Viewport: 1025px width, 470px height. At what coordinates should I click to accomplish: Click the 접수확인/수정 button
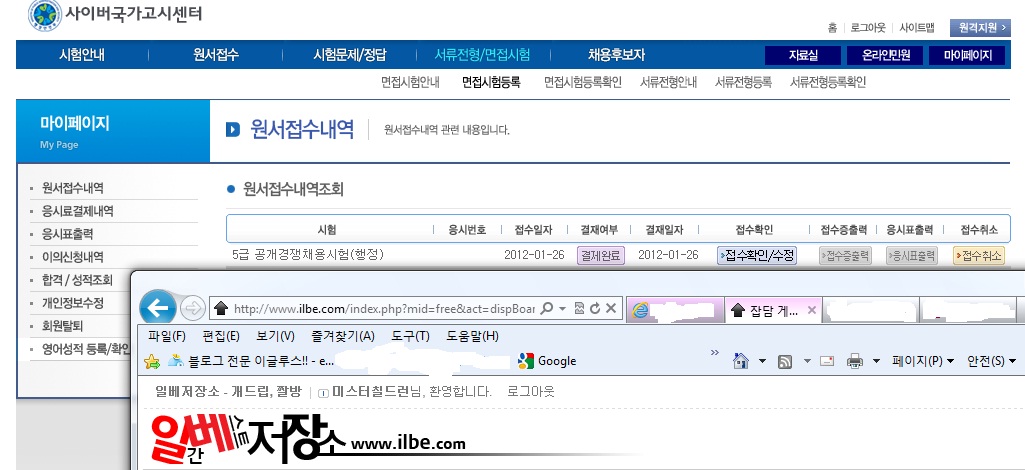757,255
